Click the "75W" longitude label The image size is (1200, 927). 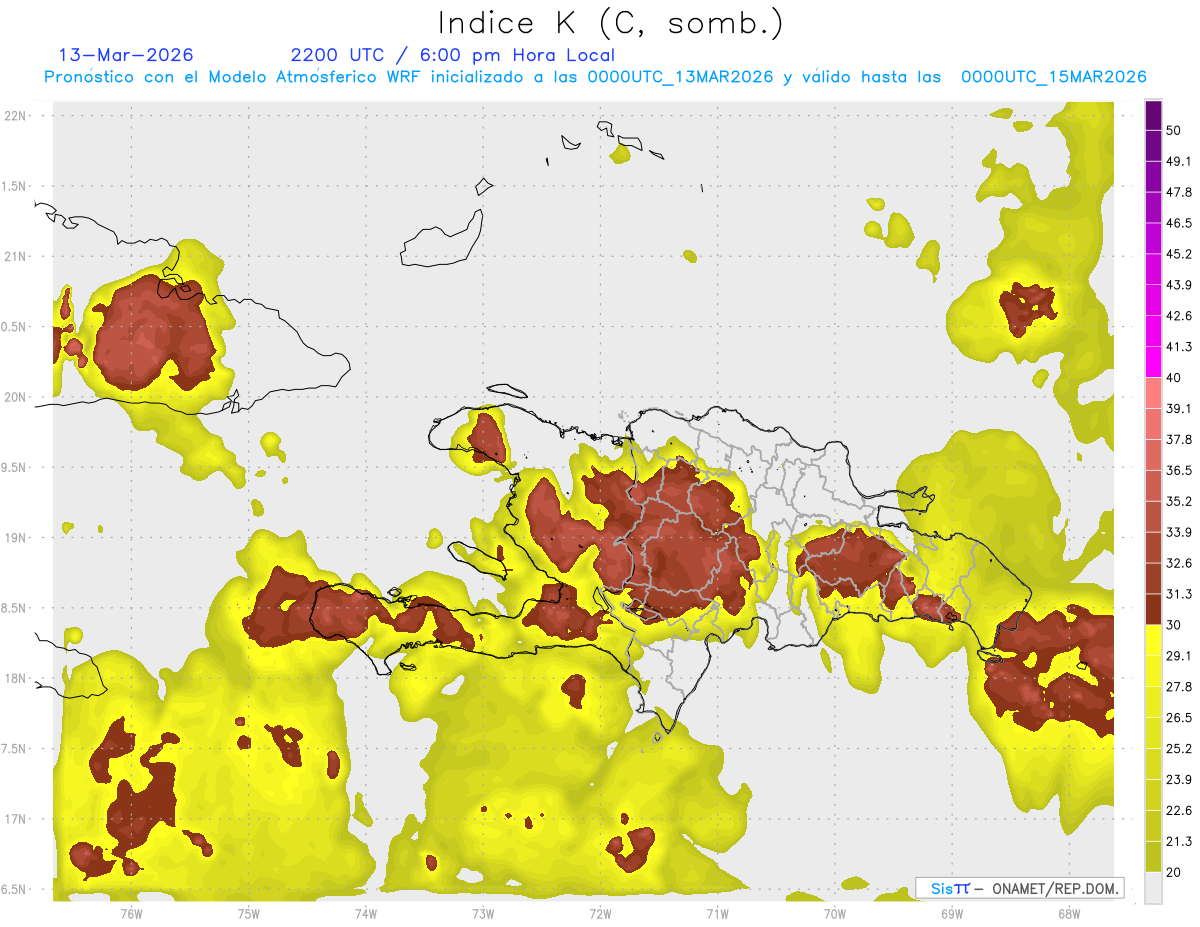click(248, 913)
